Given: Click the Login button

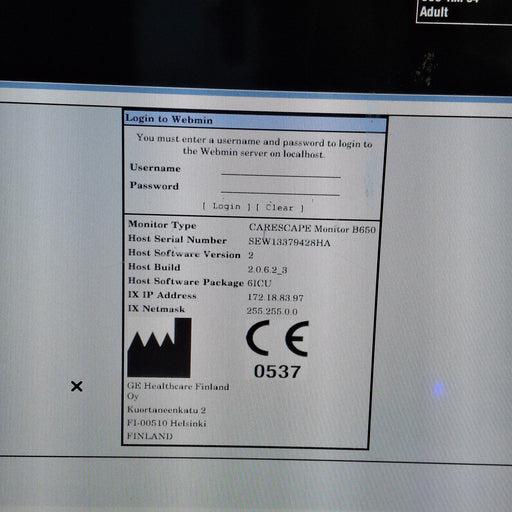Looking at the screenshot, I should point(226,207).
